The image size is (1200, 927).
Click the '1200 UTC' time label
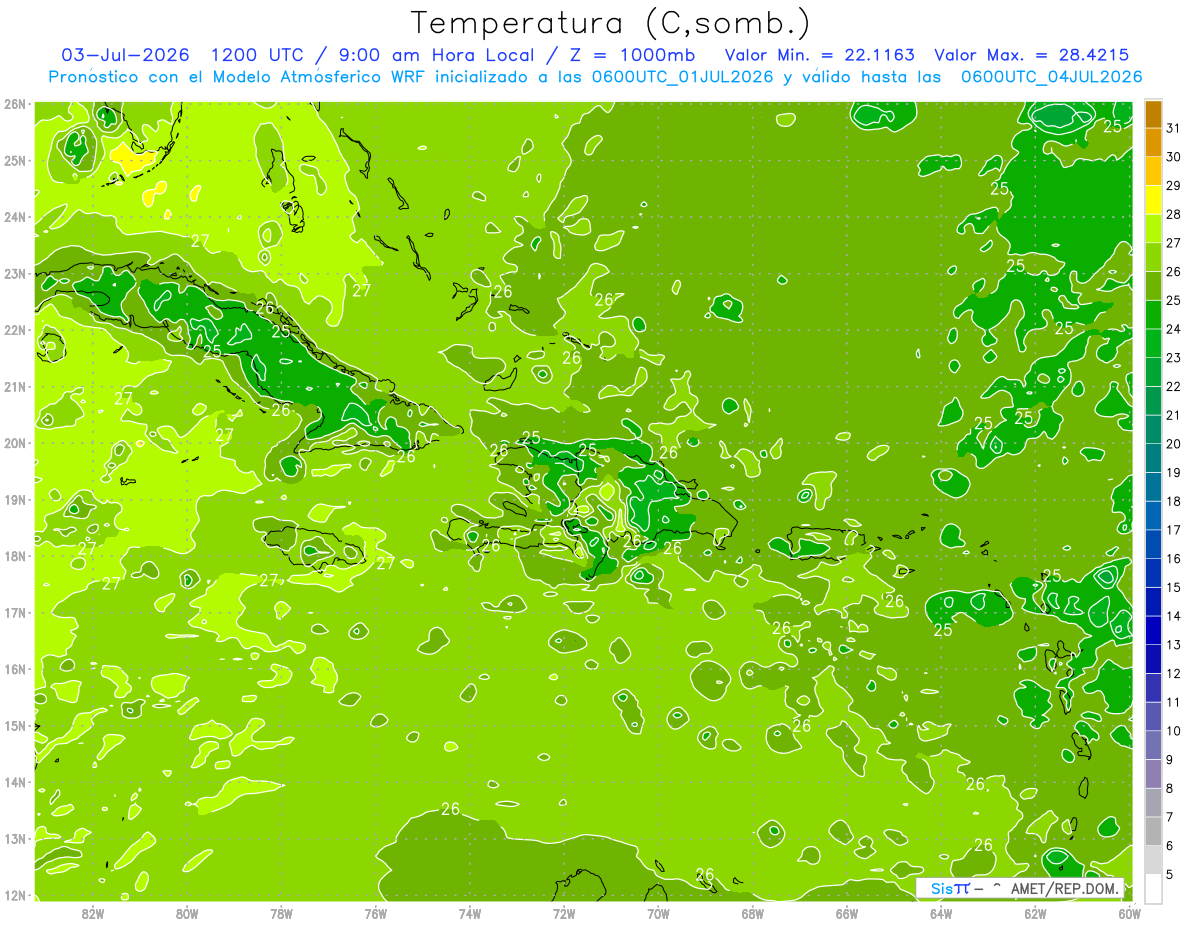[257, 54]
